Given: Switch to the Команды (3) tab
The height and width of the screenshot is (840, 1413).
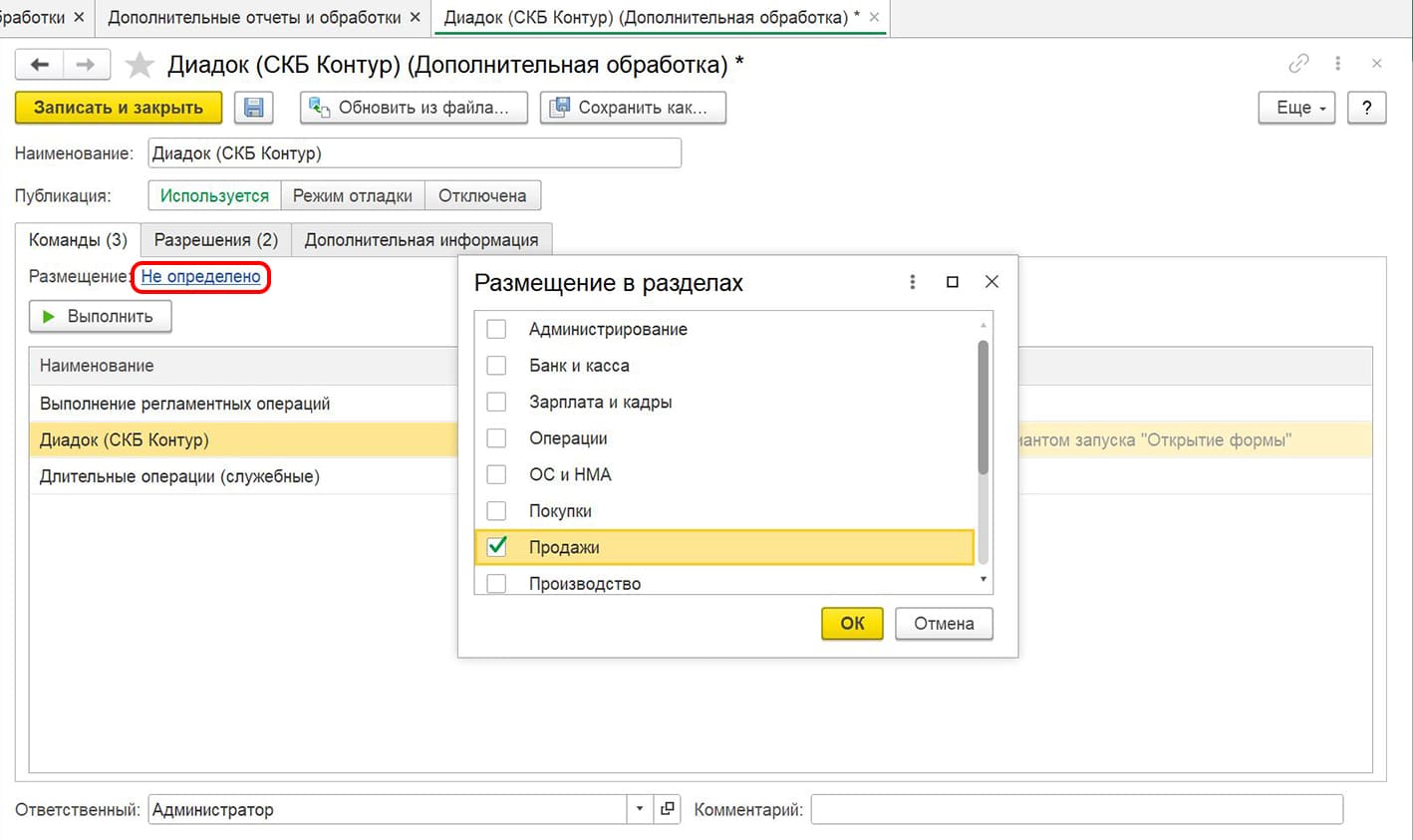Looking at the screenshot, I should pos(78,239).
